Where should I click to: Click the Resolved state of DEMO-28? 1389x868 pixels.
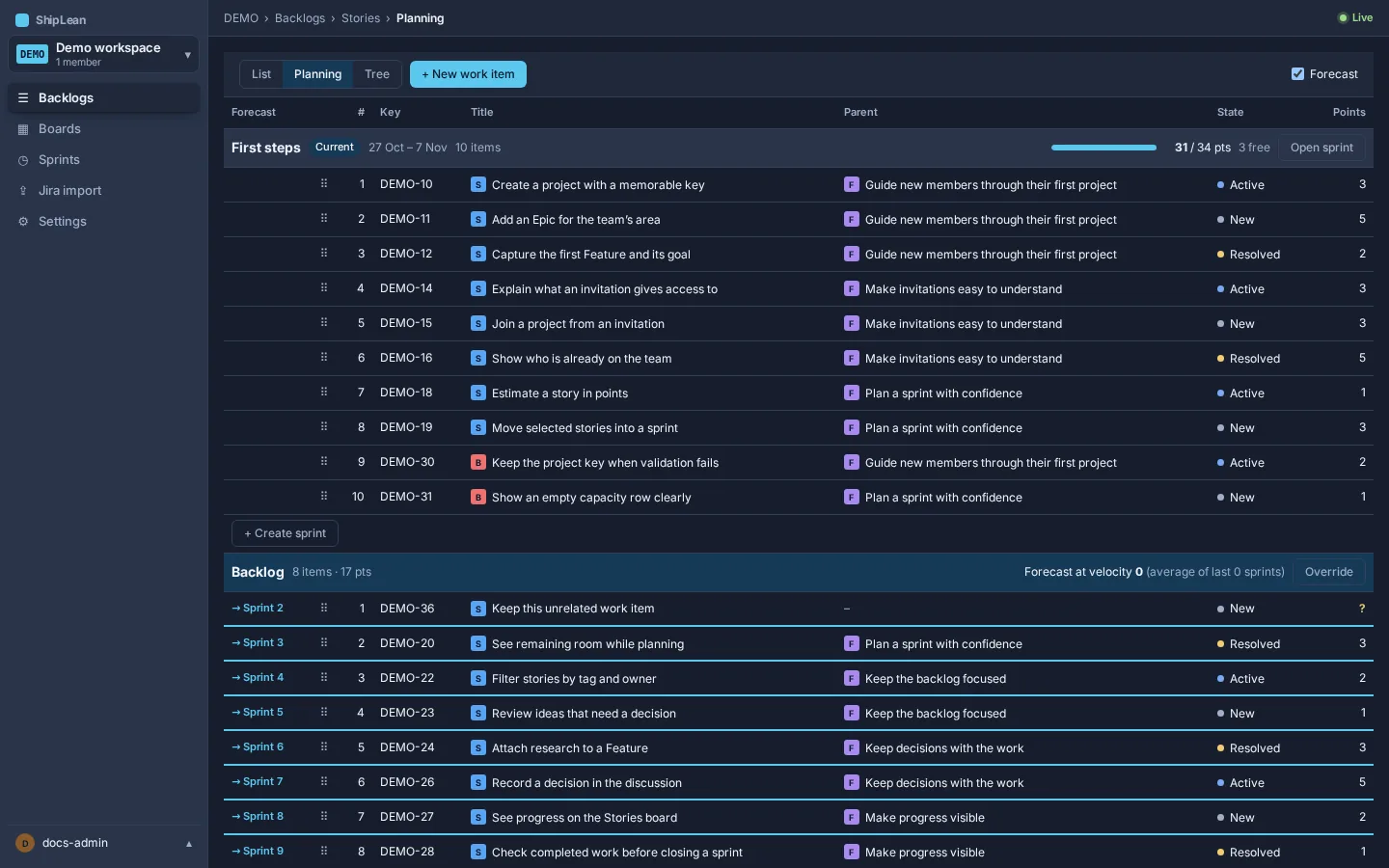(1248, 853)
